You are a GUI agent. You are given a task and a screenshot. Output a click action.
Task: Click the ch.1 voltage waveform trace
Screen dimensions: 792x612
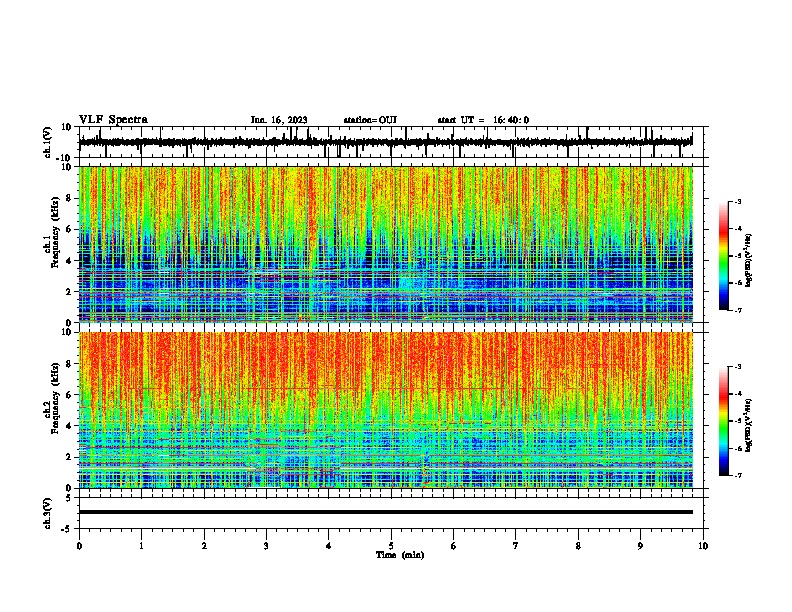[385, 142]
